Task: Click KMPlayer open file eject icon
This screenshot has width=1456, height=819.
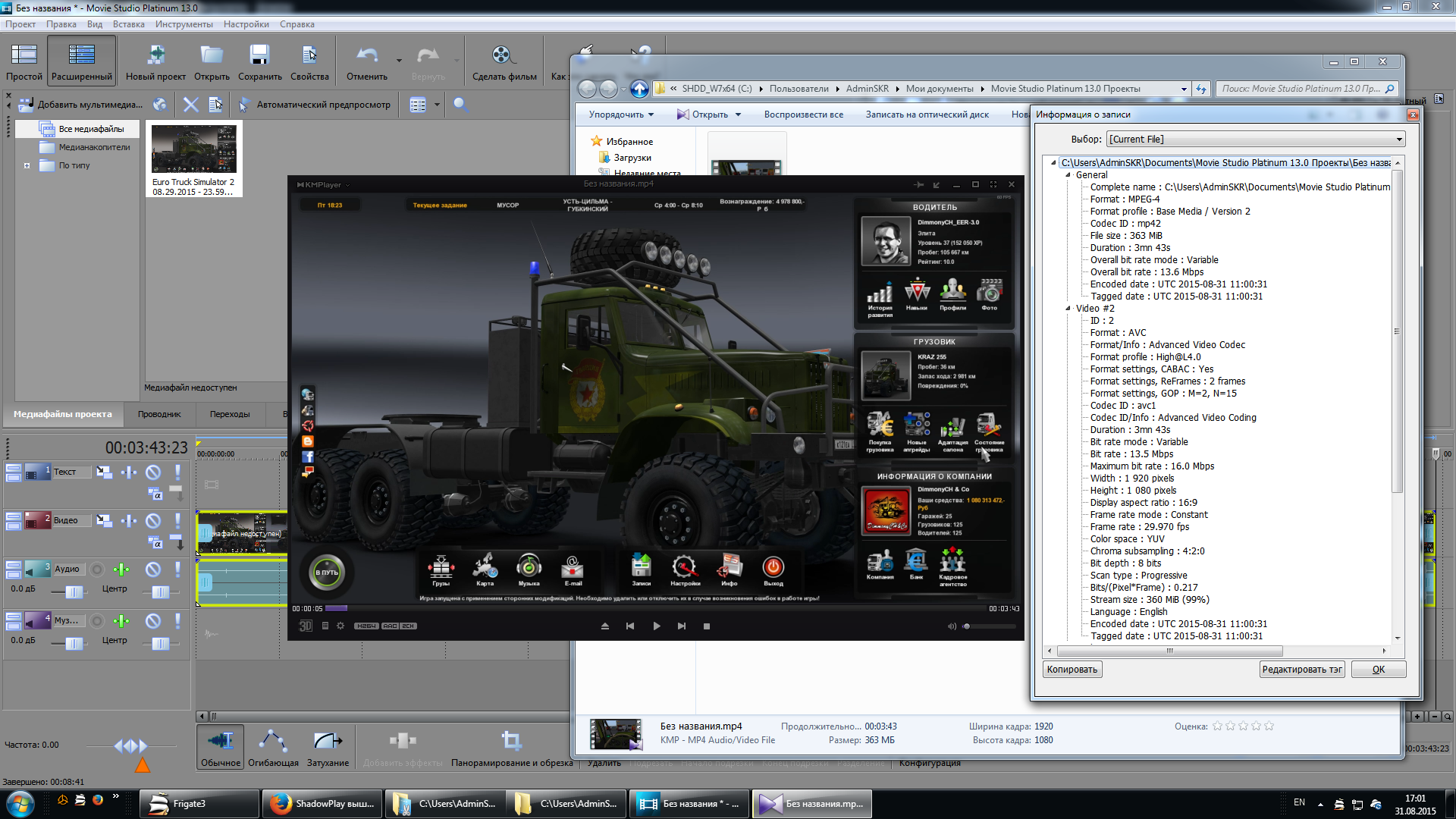Action: (605, 626)
